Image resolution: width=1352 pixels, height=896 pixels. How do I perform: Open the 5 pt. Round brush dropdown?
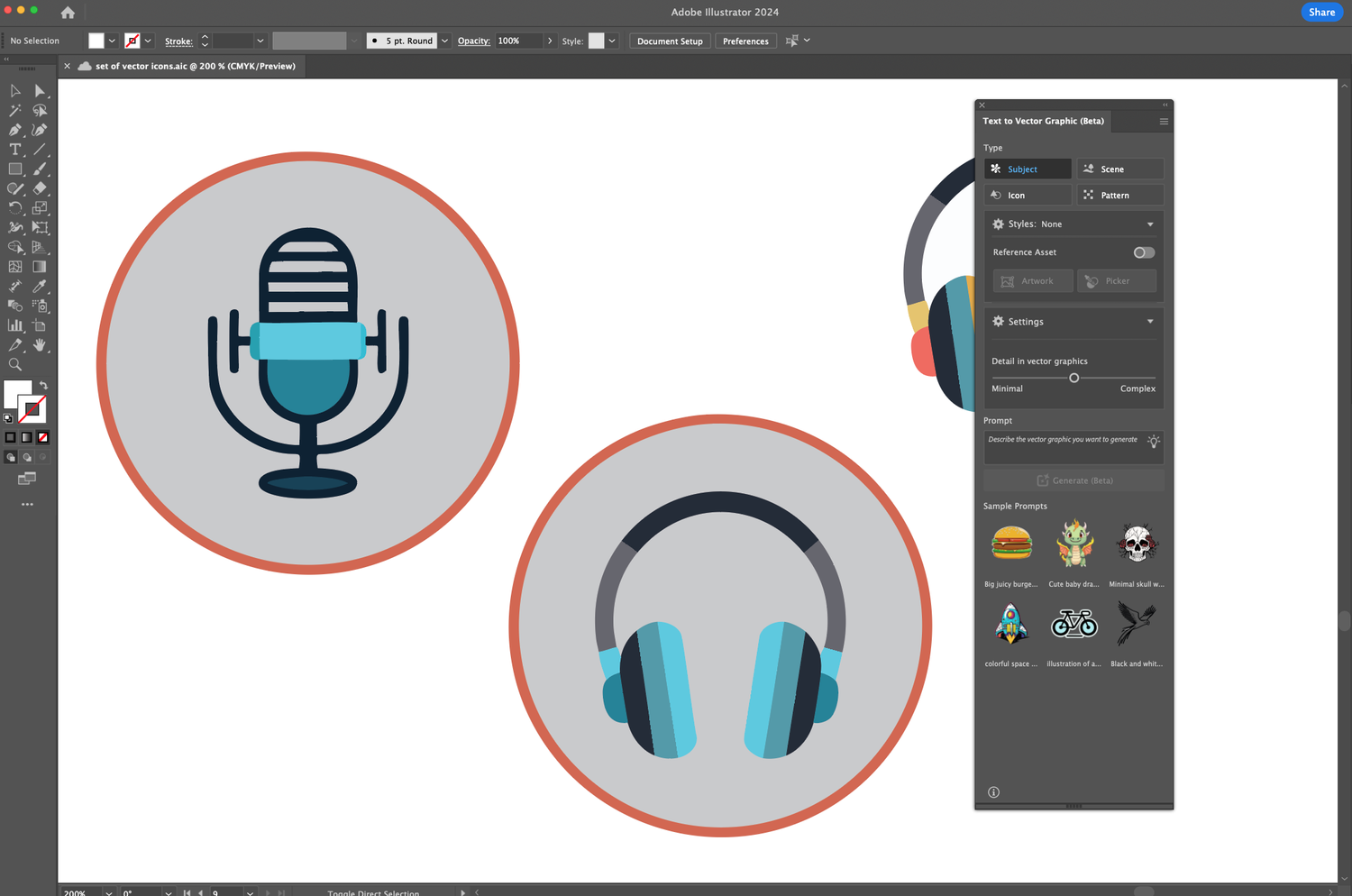(443, 41)
